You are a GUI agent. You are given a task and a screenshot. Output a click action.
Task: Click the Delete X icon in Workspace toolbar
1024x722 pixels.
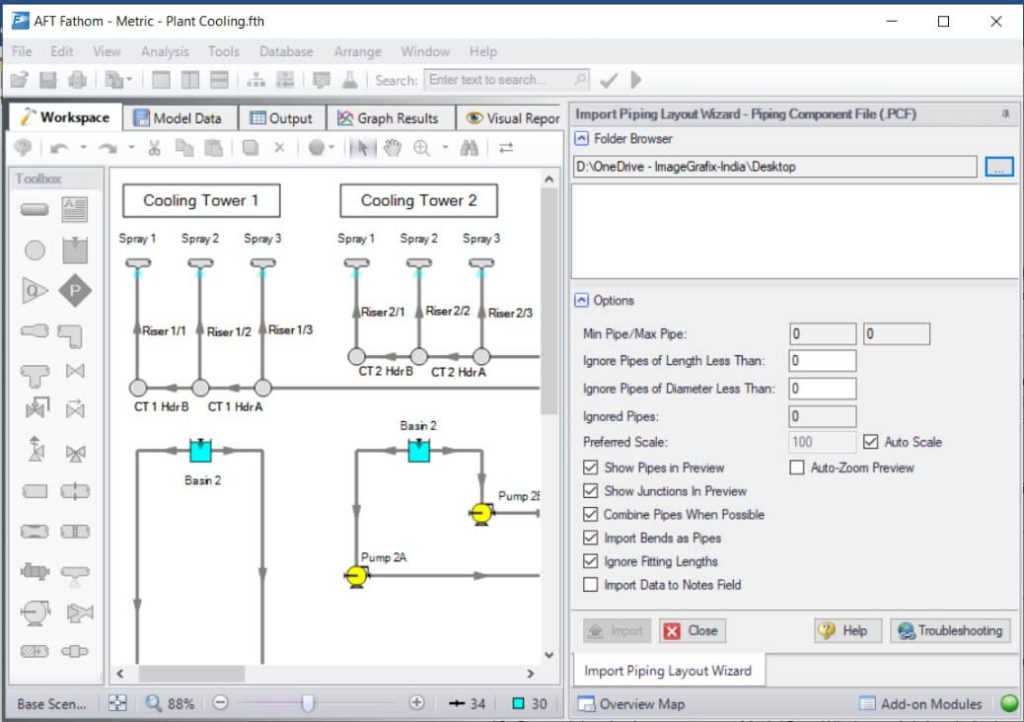point(280,148)
